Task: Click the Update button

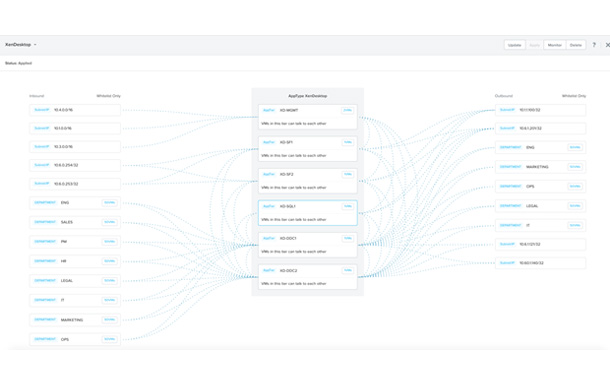Action: [514, 45]
